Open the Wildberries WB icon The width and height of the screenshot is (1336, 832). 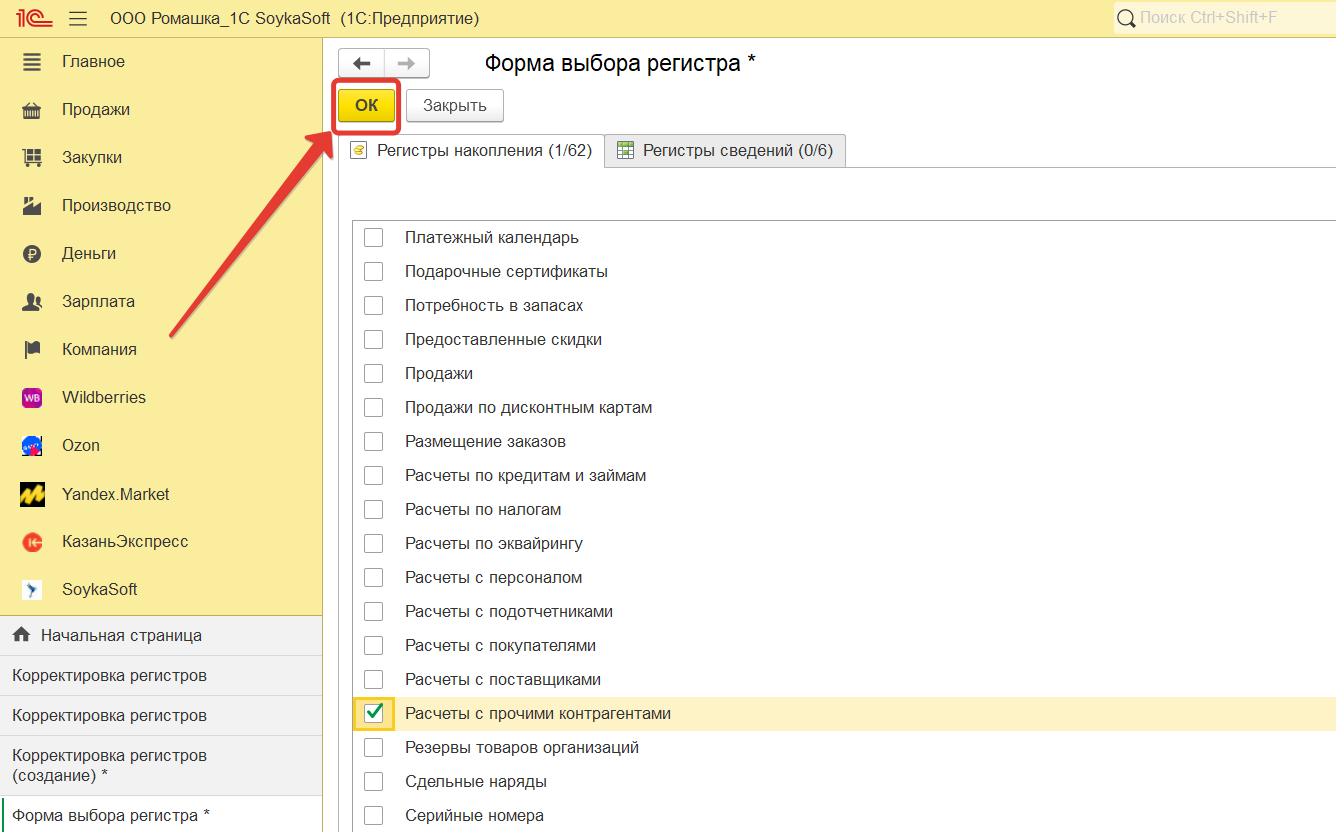pyautogui.click(x=32, y=398)
